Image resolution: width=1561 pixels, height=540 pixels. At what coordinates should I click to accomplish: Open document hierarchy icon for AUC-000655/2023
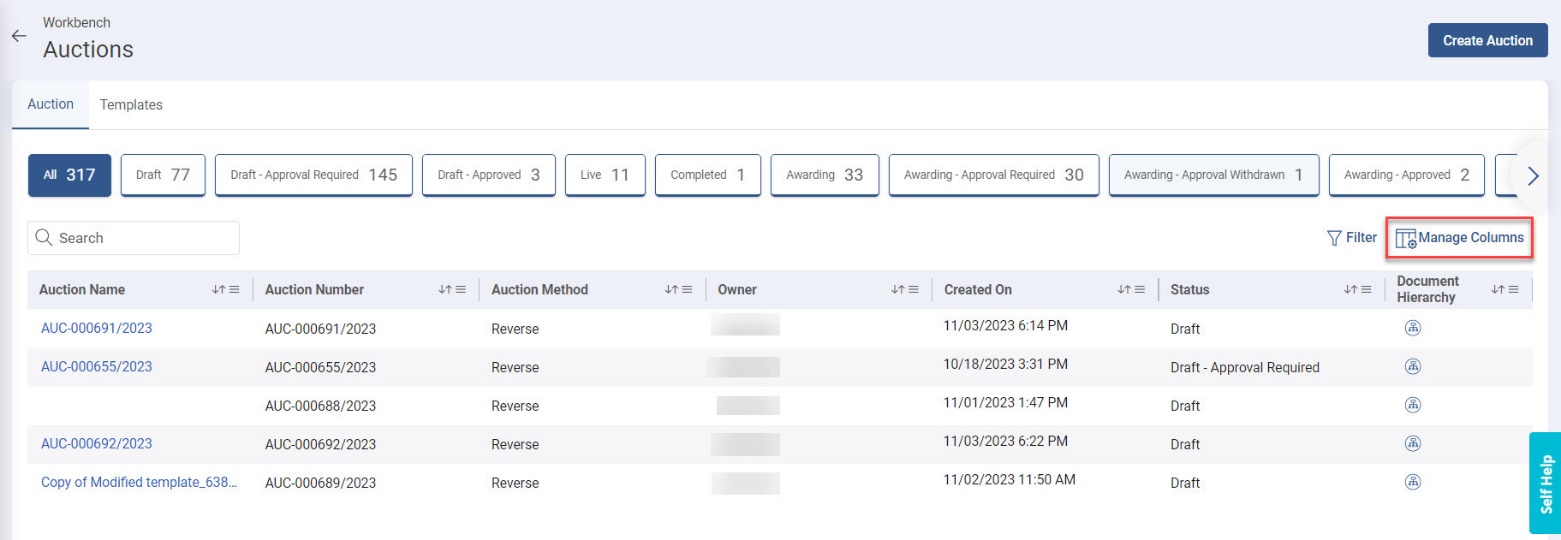1413,366
